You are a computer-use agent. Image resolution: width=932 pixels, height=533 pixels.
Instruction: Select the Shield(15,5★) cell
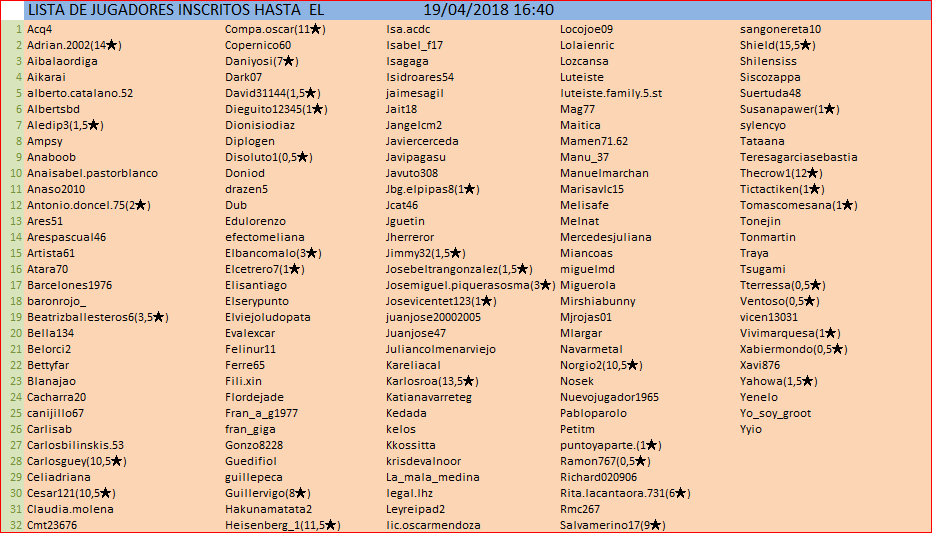pyautogui.click(x=777, y=45)
